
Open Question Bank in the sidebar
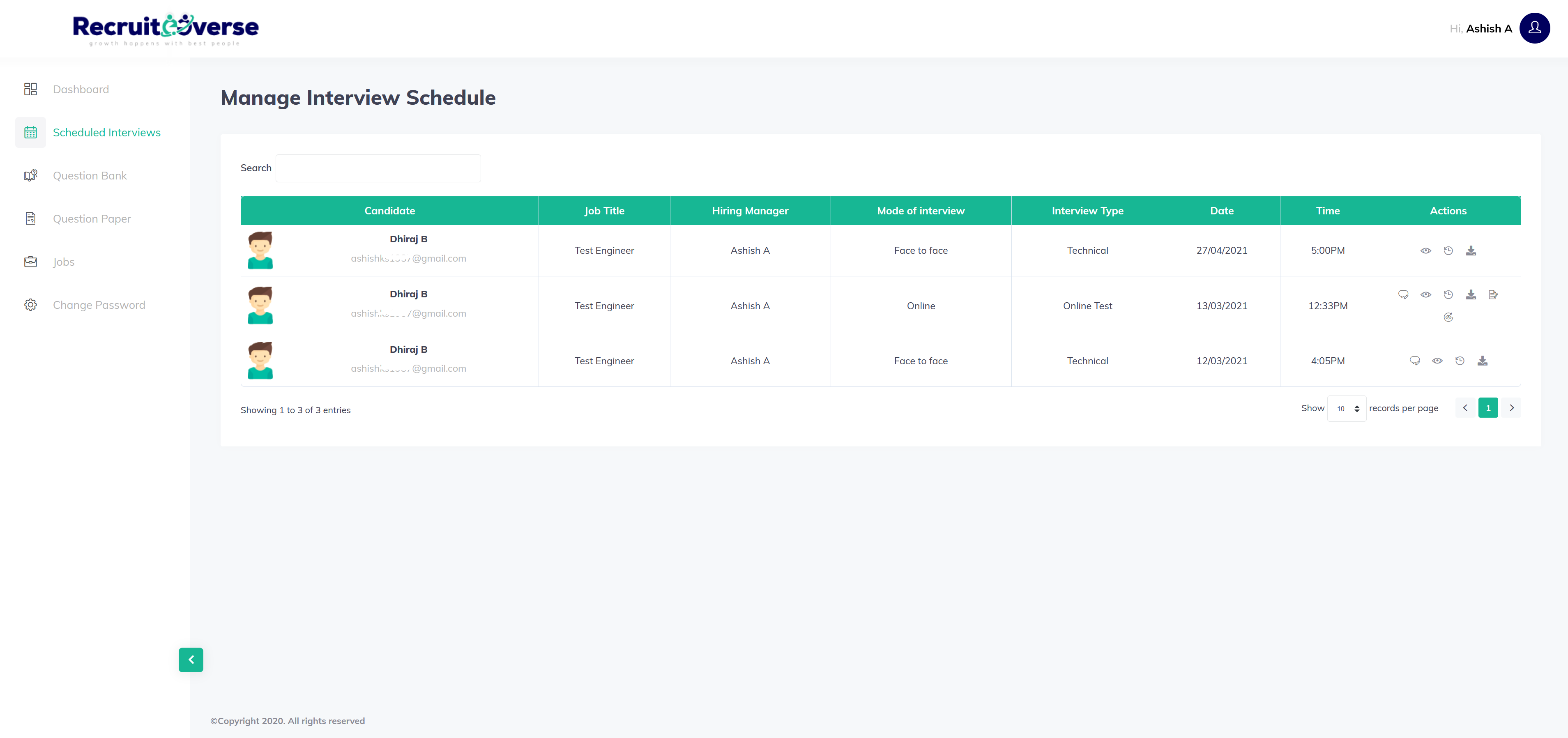click(x=90, y=175)
